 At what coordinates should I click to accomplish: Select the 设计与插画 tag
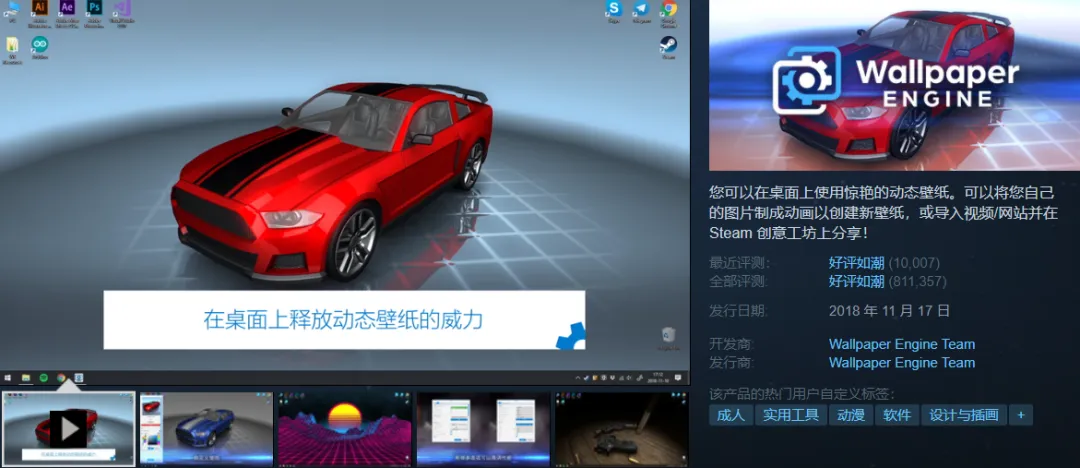964,415
